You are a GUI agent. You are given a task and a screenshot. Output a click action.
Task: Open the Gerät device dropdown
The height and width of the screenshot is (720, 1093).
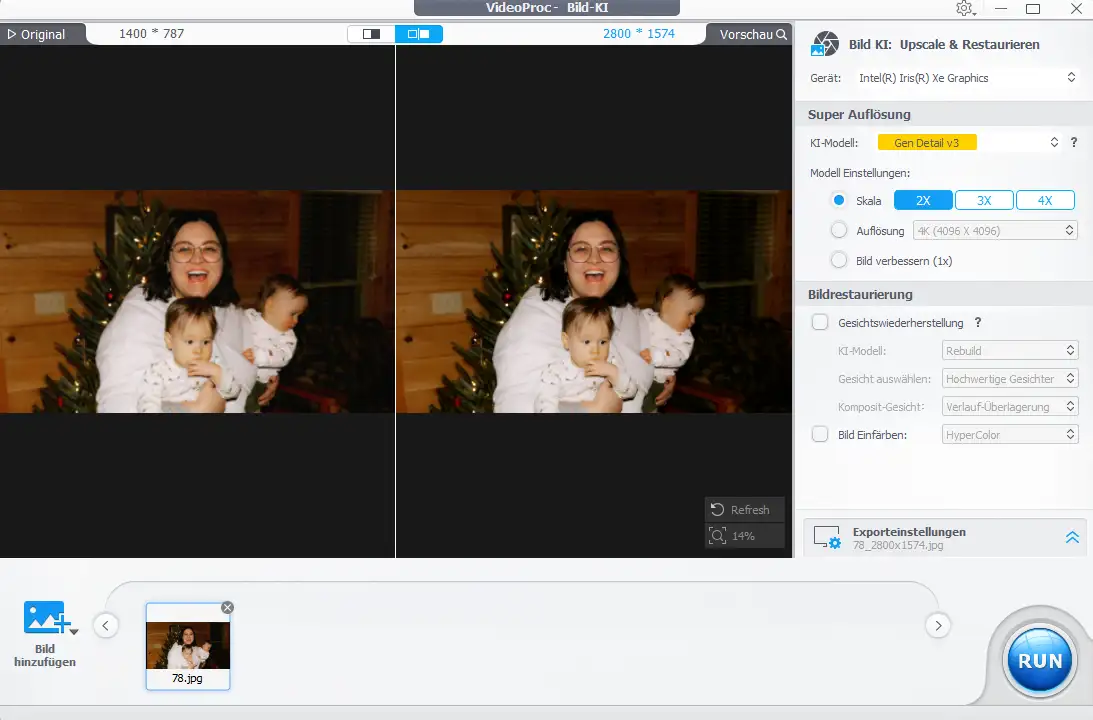(x=966, y=78)
